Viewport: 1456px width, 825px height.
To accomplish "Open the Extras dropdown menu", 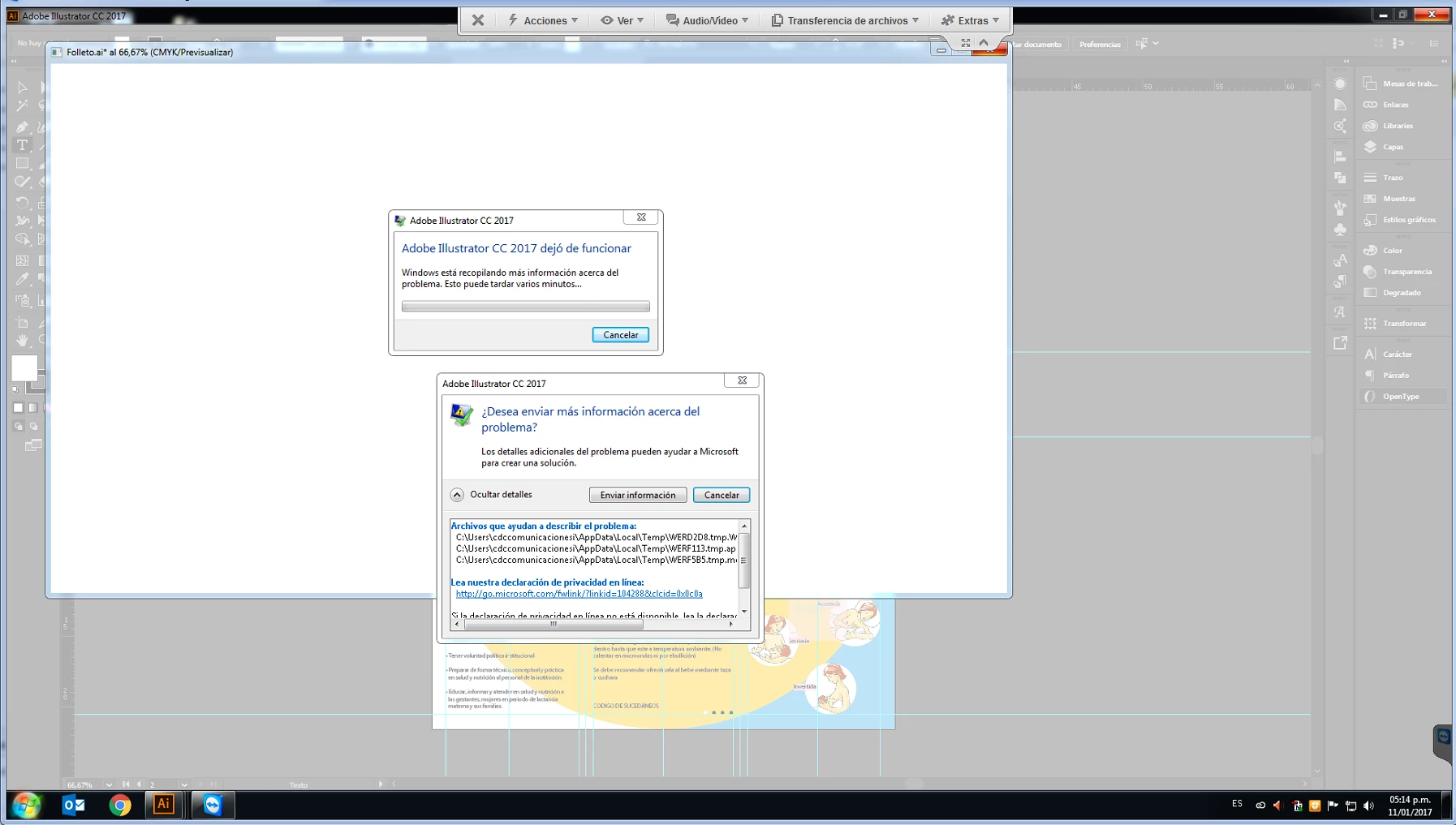I will pos(970,20).
